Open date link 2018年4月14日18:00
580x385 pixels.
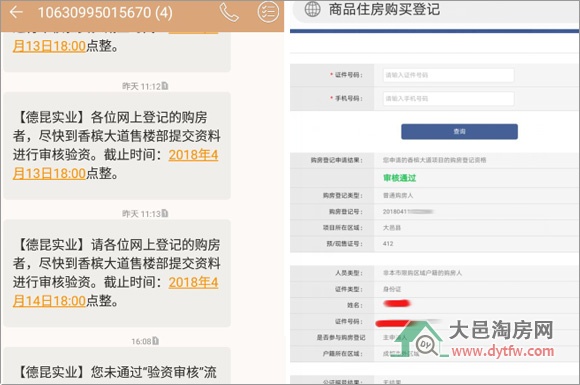(115, 291)
